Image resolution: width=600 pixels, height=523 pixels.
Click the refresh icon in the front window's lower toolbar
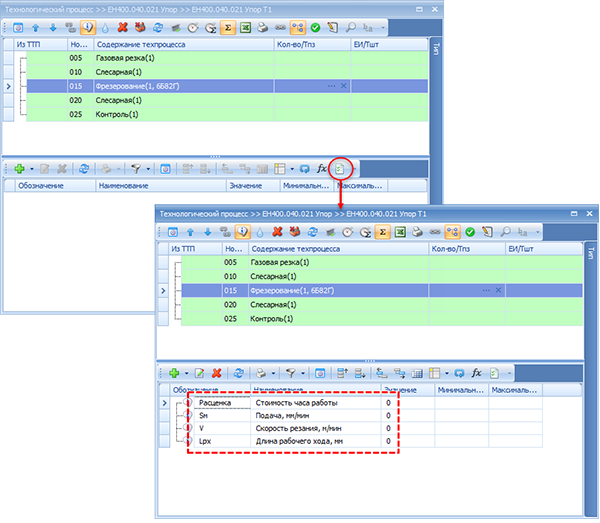(x=238, y=373)
